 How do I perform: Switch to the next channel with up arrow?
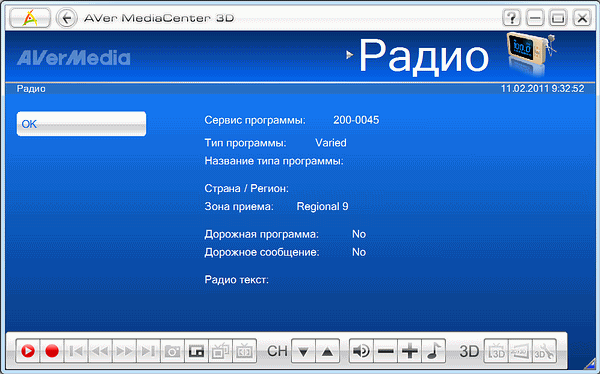coord(328,351)
